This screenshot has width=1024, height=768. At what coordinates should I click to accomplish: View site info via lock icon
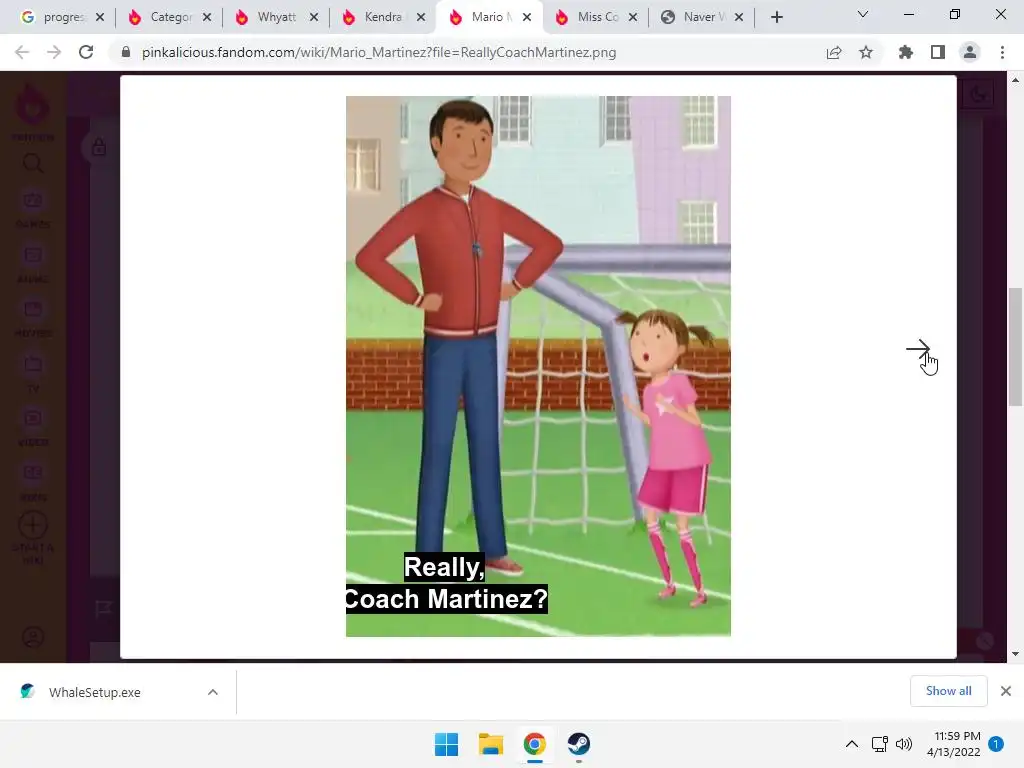(x=126, y=52)
